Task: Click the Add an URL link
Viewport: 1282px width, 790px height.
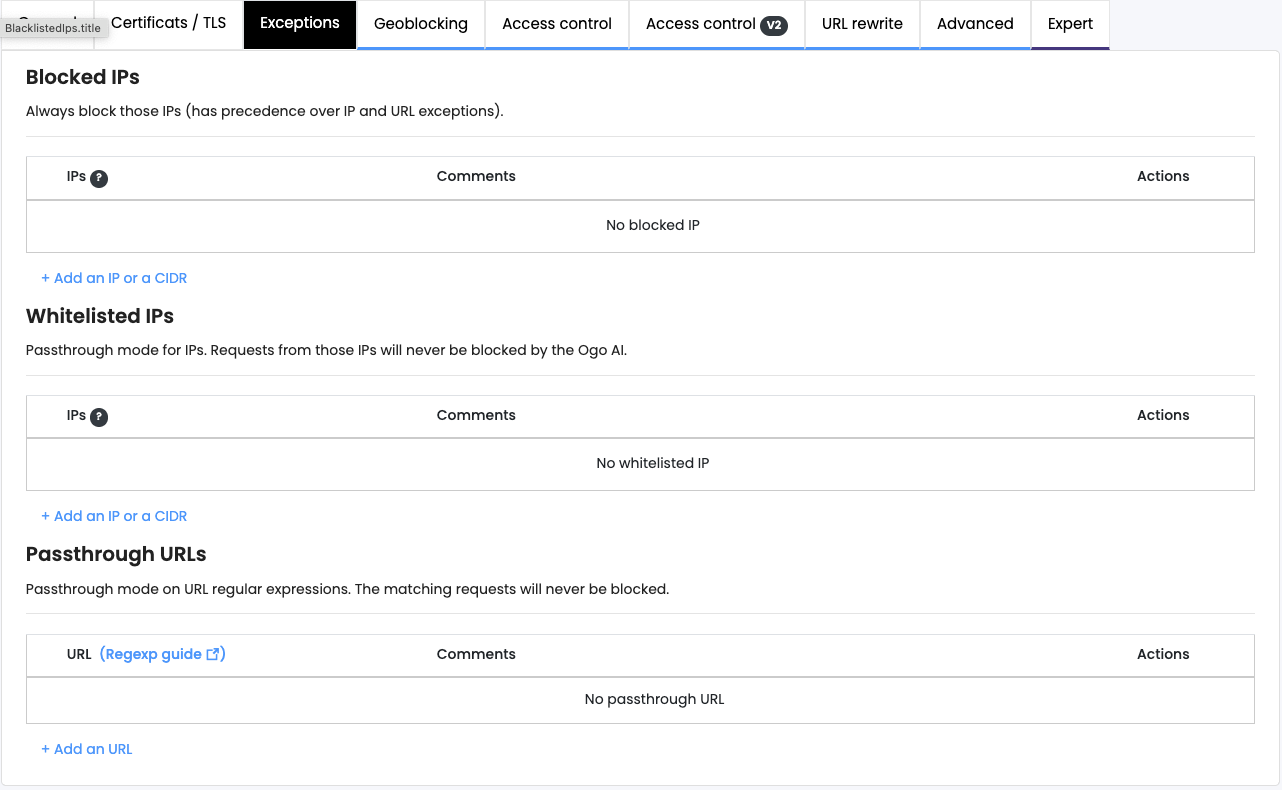Action: (x=87, y=749)
